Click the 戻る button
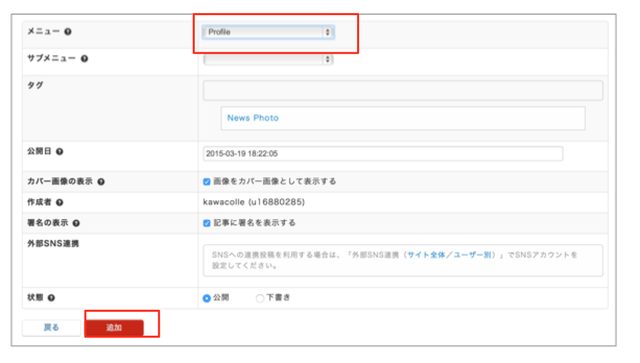 pos(51,327)
